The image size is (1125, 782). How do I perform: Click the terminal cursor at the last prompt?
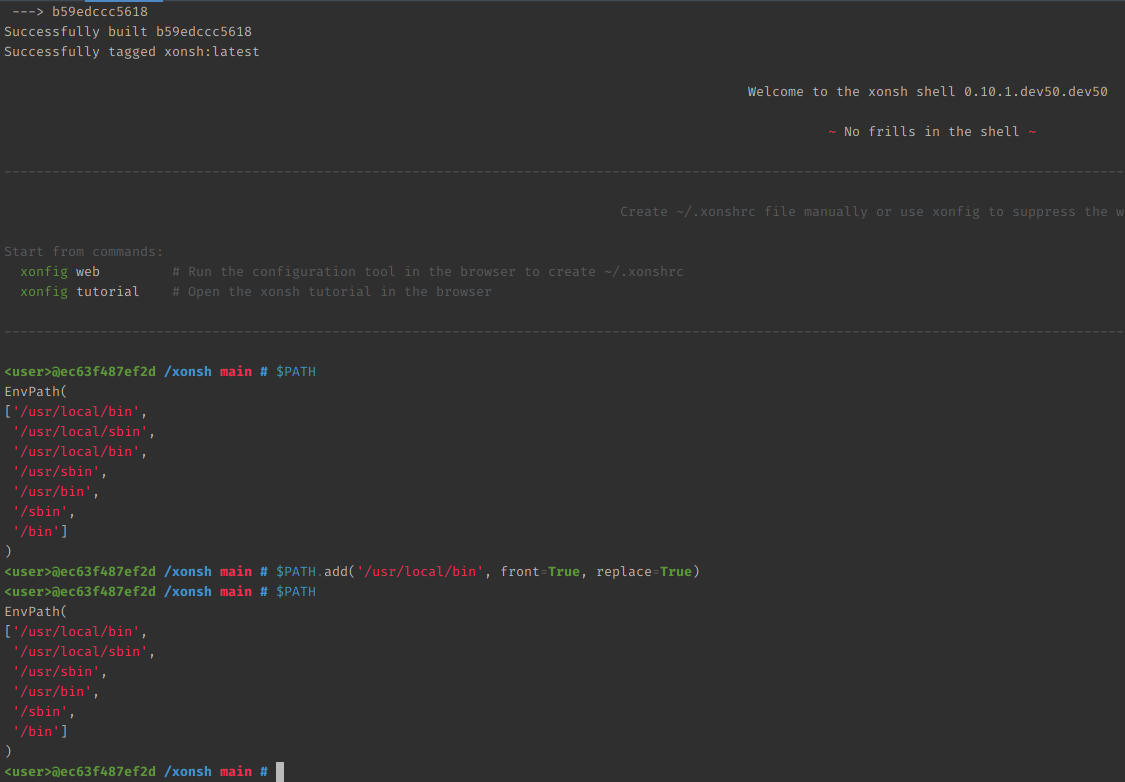[280, 772]
